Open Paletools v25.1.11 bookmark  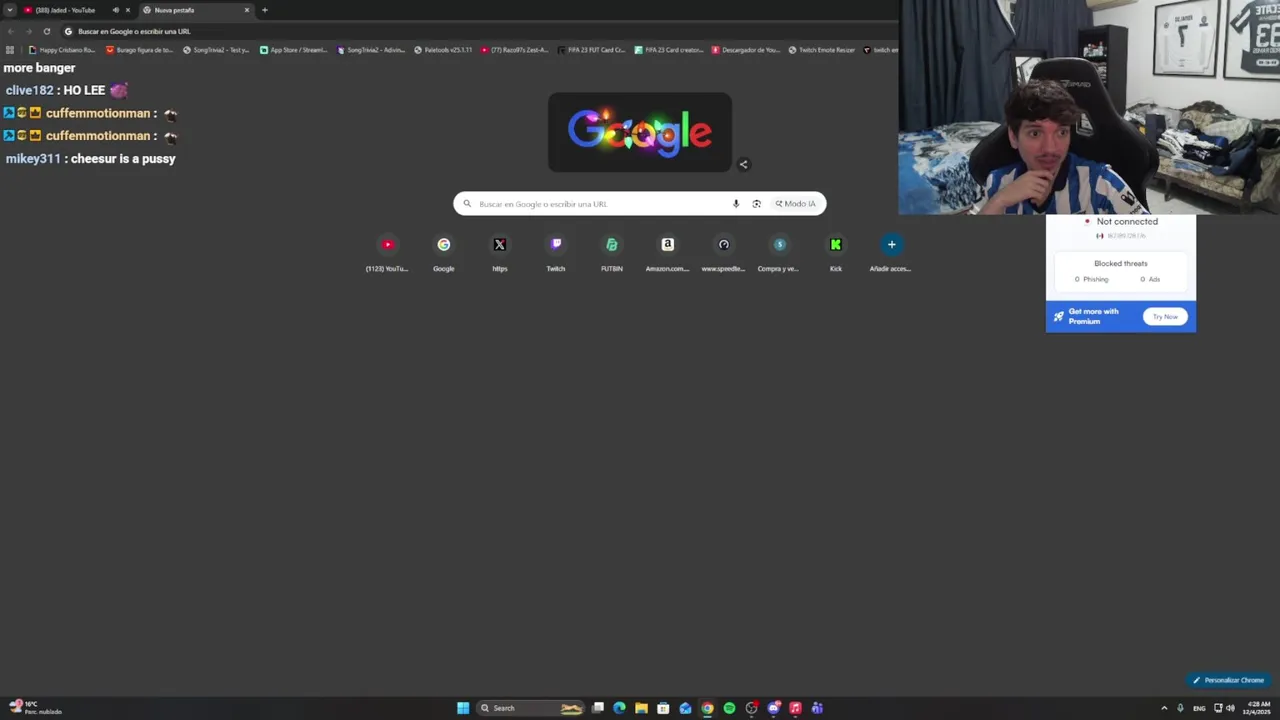coord(443,50)
